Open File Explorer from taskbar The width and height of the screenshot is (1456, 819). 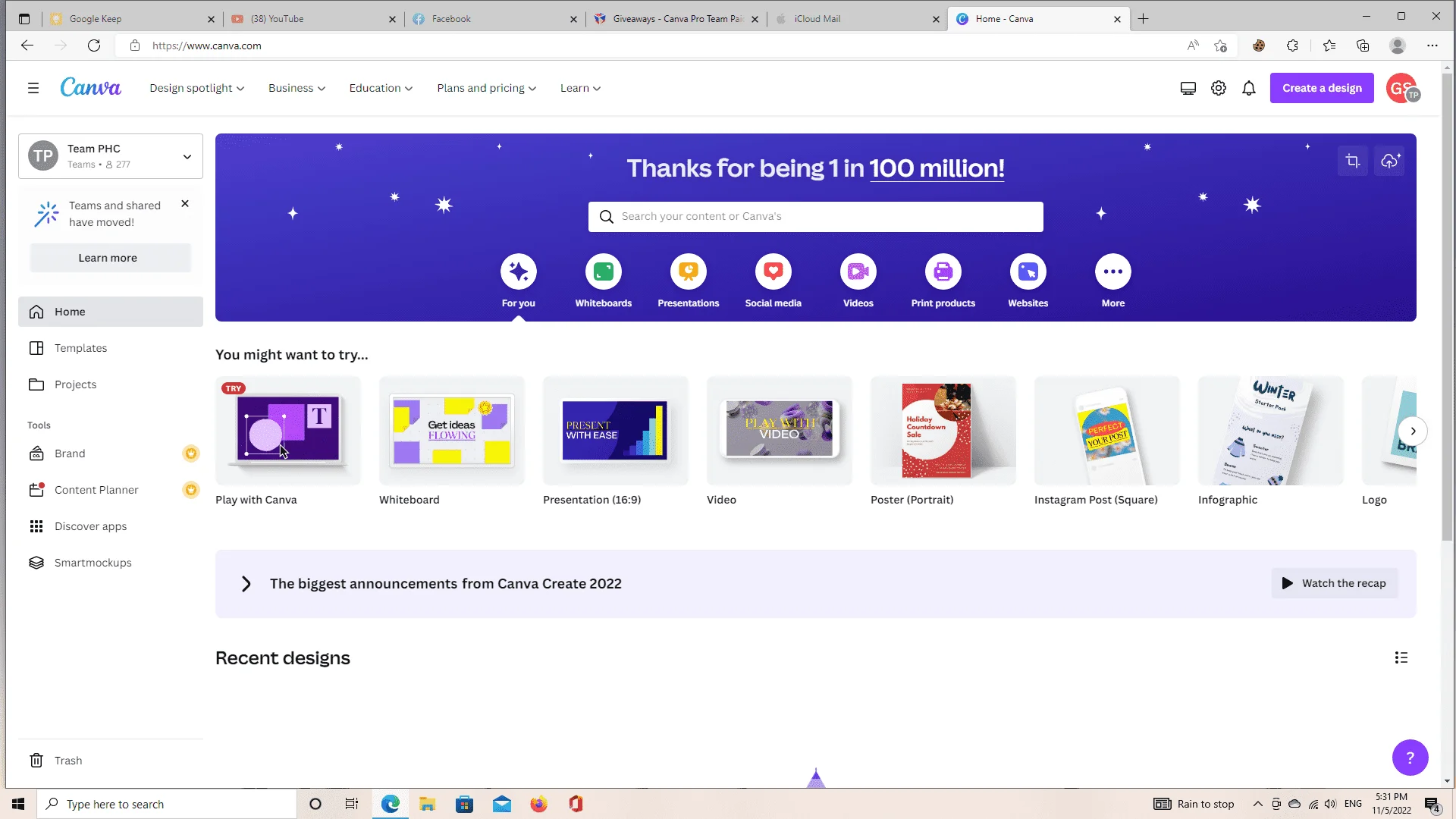pos(428,804)
